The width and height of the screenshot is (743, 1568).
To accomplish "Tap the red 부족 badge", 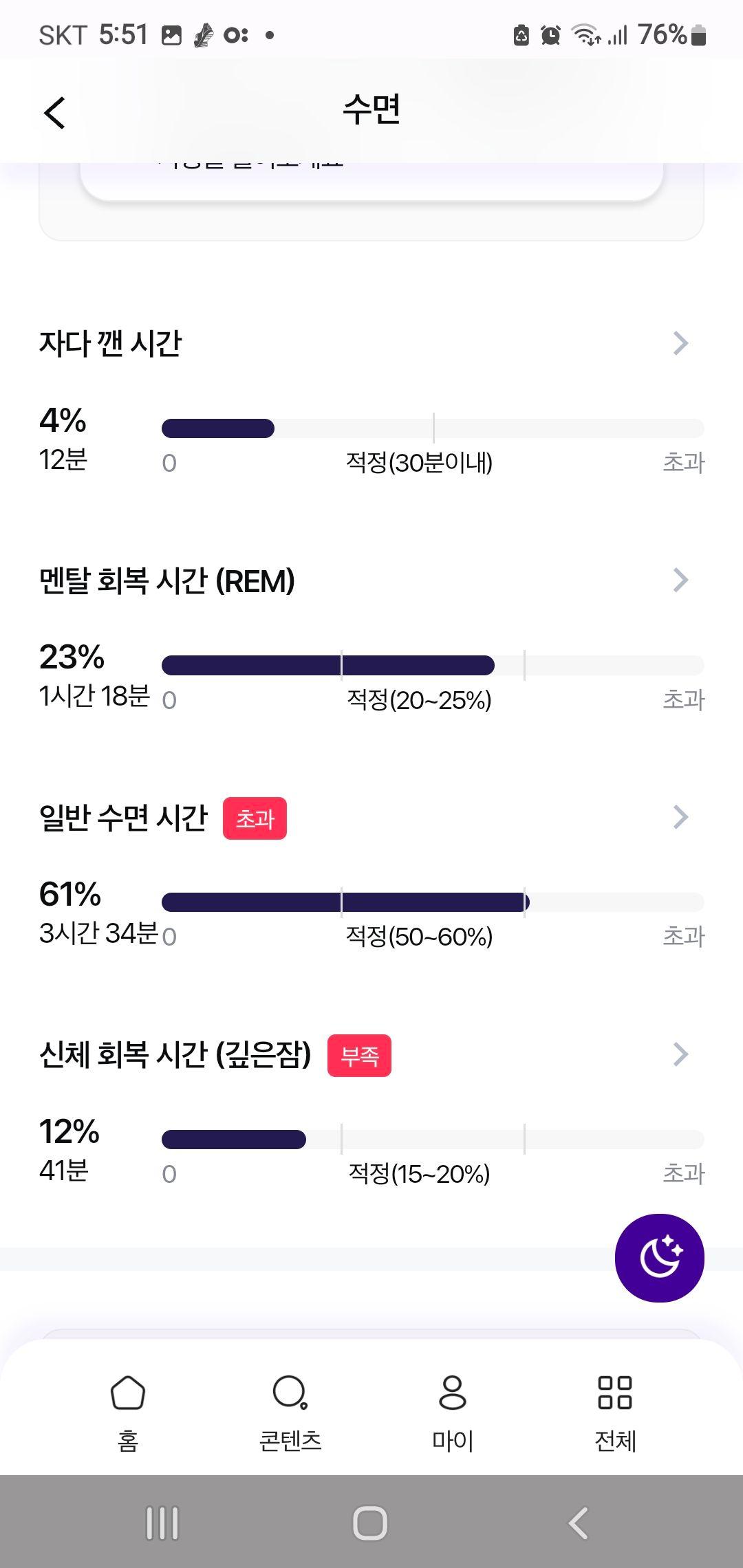I will [359, 1055].
